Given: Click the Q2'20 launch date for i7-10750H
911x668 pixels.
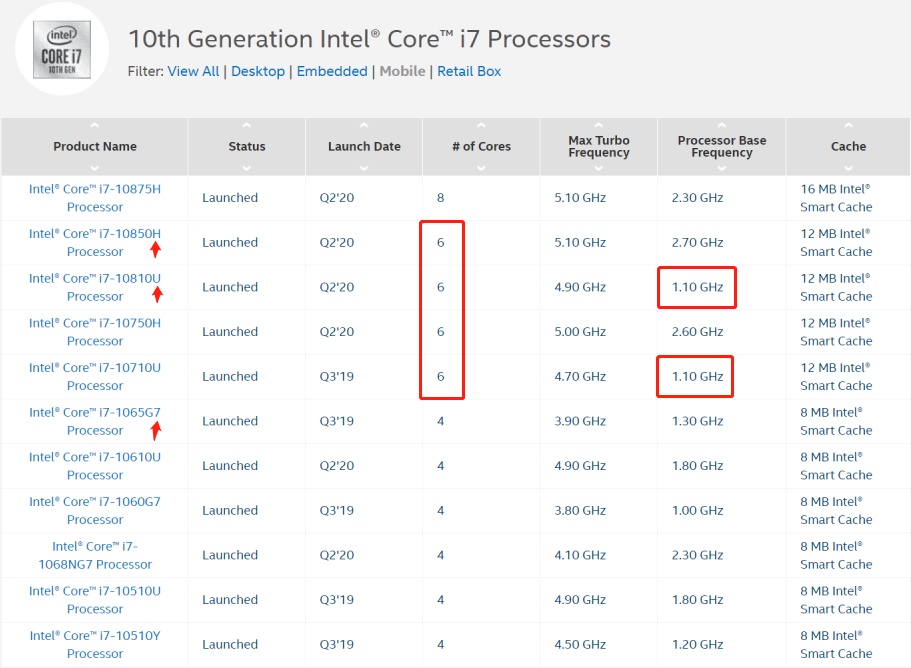Looking at the screenshot, I should pyautogui.click(x=336, y=332).
